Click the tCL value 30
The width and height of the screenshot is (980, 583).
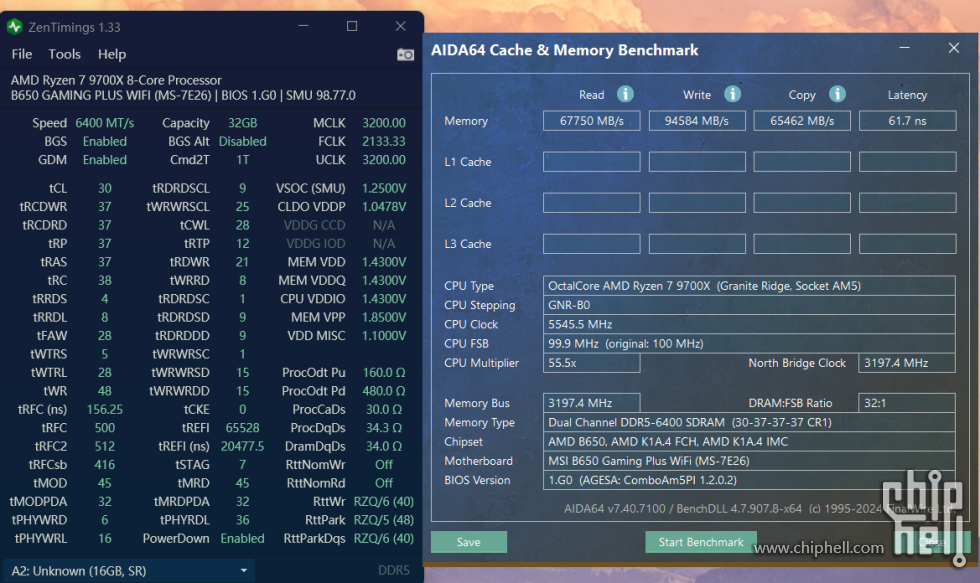(x=104, y=188)
